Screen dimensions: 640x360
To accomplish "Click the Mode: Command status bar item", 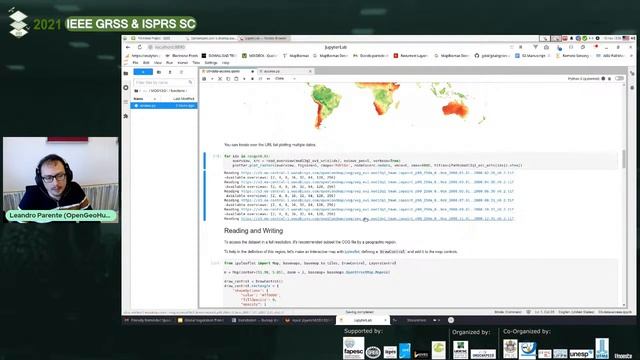I will [508, 312].
